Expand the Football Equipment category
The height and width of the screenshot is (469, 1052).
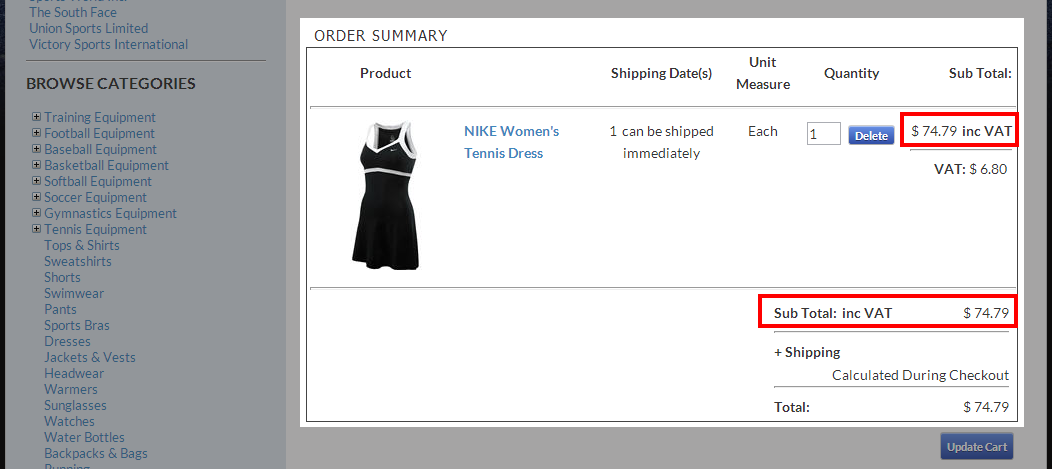36,133
